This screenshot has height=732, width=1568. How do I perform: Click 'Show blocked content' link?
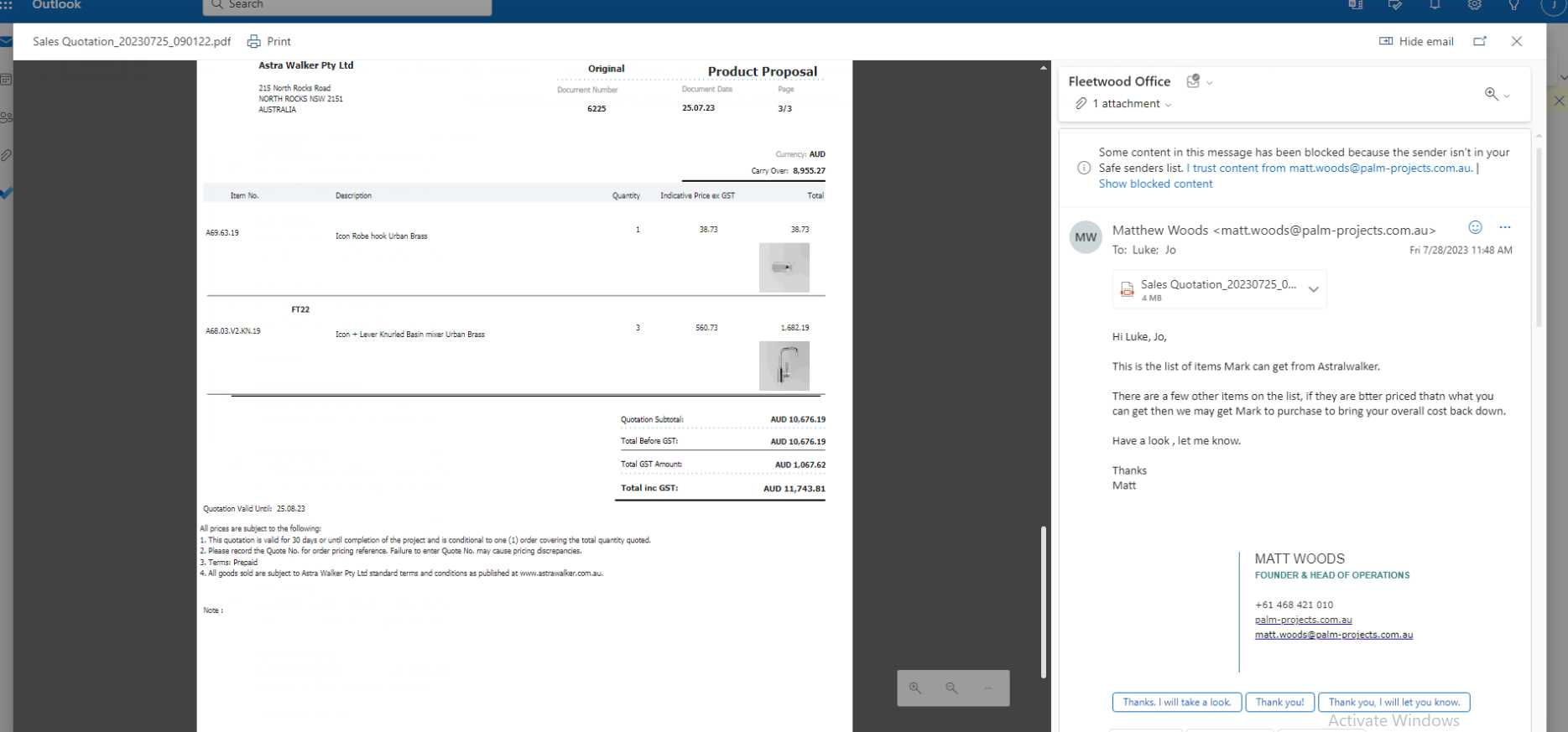tap(1155, 184)
